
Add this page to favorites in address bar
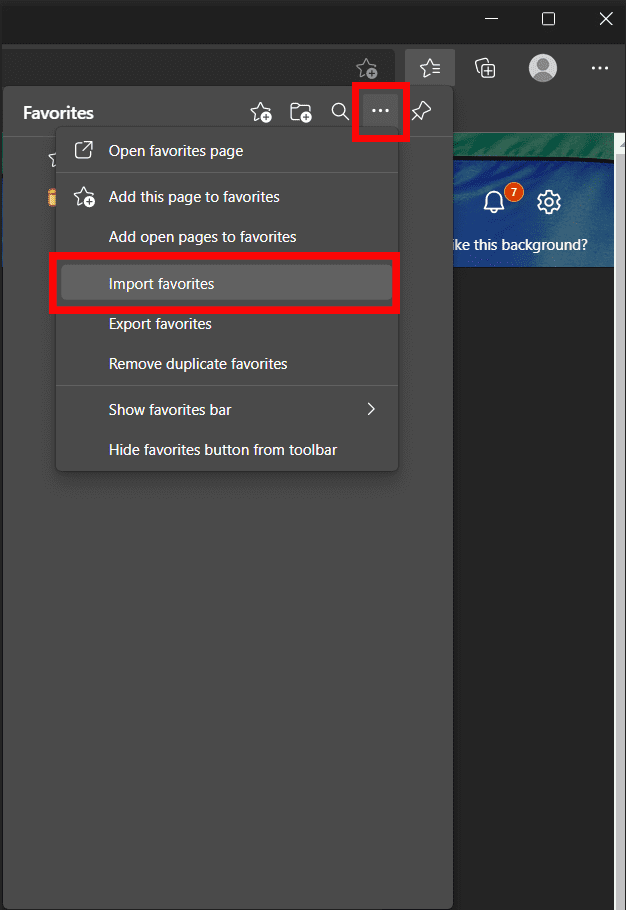pos(367,69)
